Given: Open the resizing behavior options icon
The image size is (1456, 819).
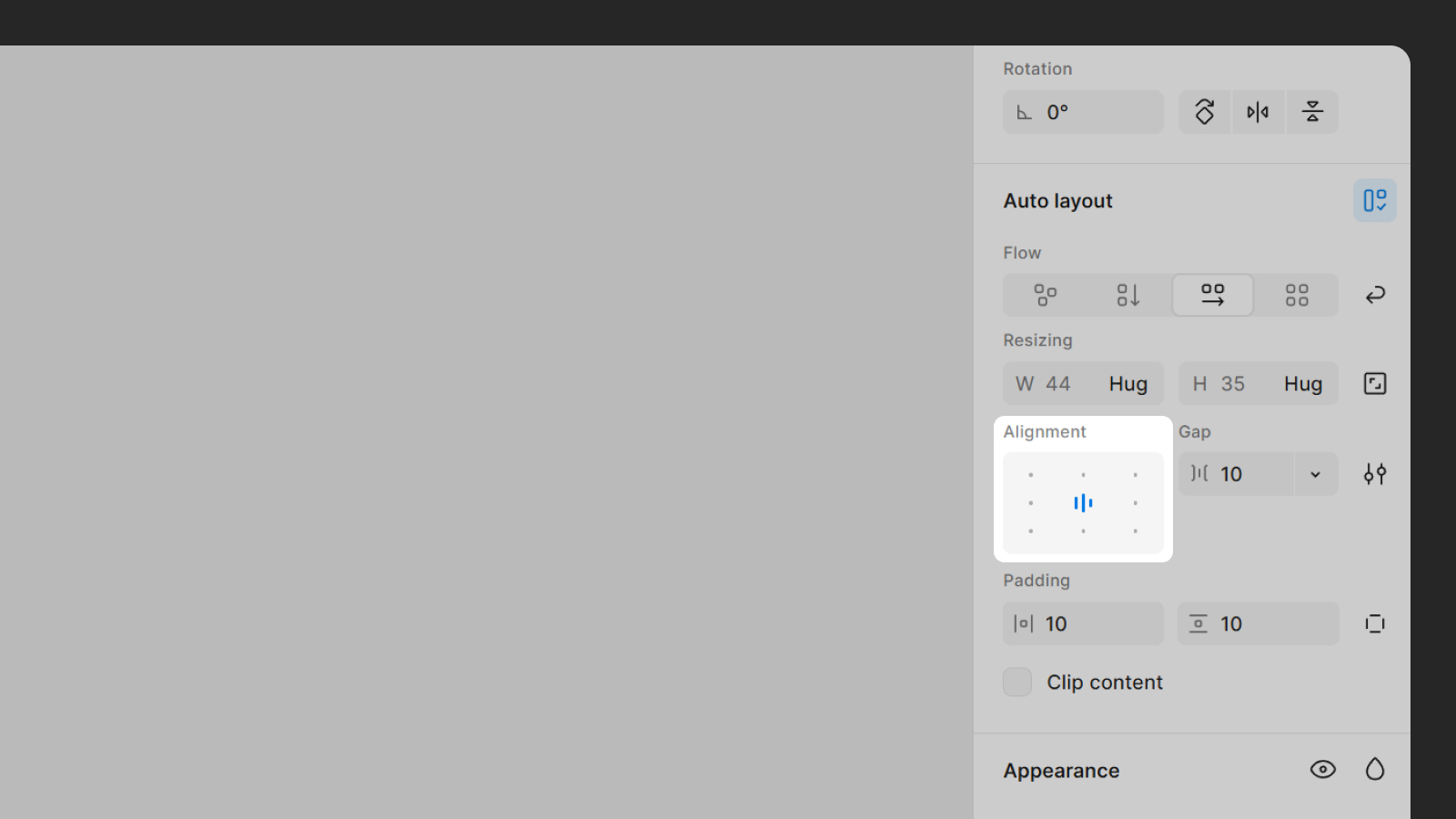Looking at the screenshot, I should tap(1374, 383).
